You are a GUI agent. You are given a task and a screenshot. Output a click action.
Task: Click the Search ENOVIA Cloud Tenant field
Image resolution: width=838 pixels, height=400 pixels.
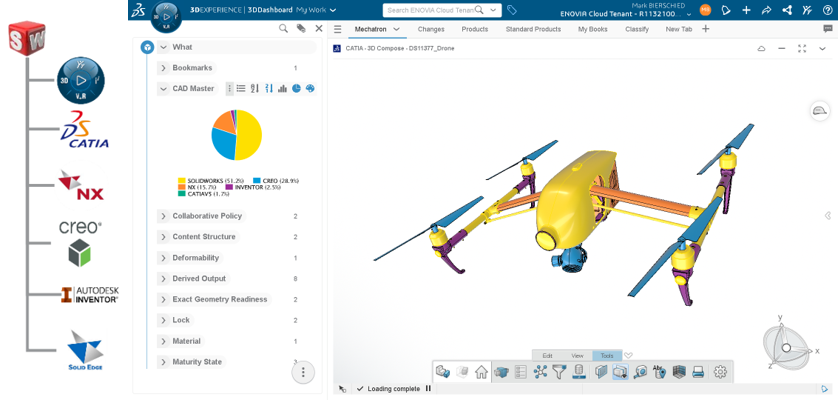pyautogui.click(x=436, y=10)
